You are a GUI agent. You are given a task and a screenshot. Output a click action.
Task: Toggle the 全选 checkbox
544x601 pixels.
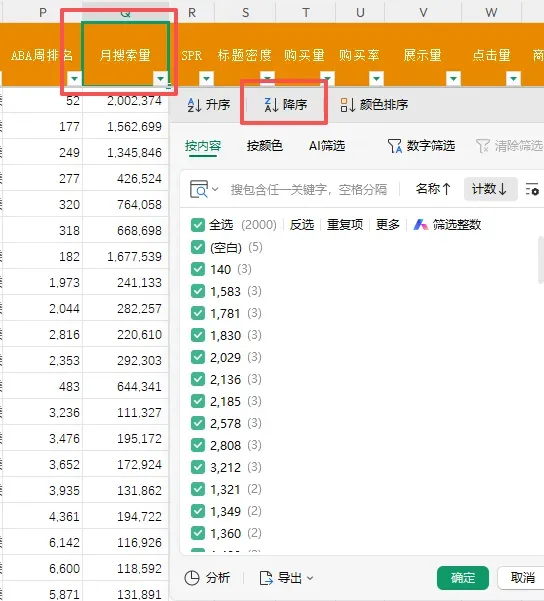point(198,225)
